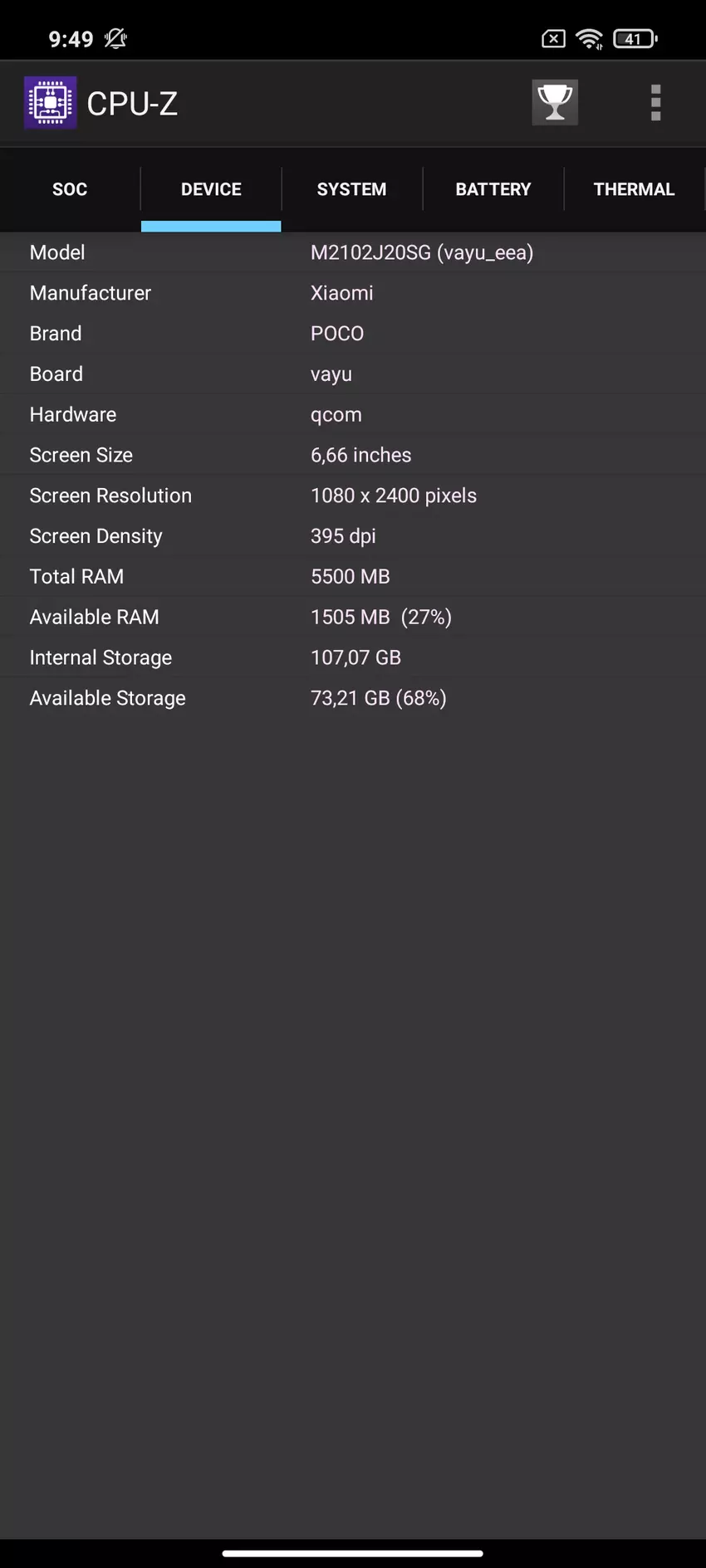Viewport: 706px width, 1568px height.
Task: Select the Available RAM row
Action: 353,618
